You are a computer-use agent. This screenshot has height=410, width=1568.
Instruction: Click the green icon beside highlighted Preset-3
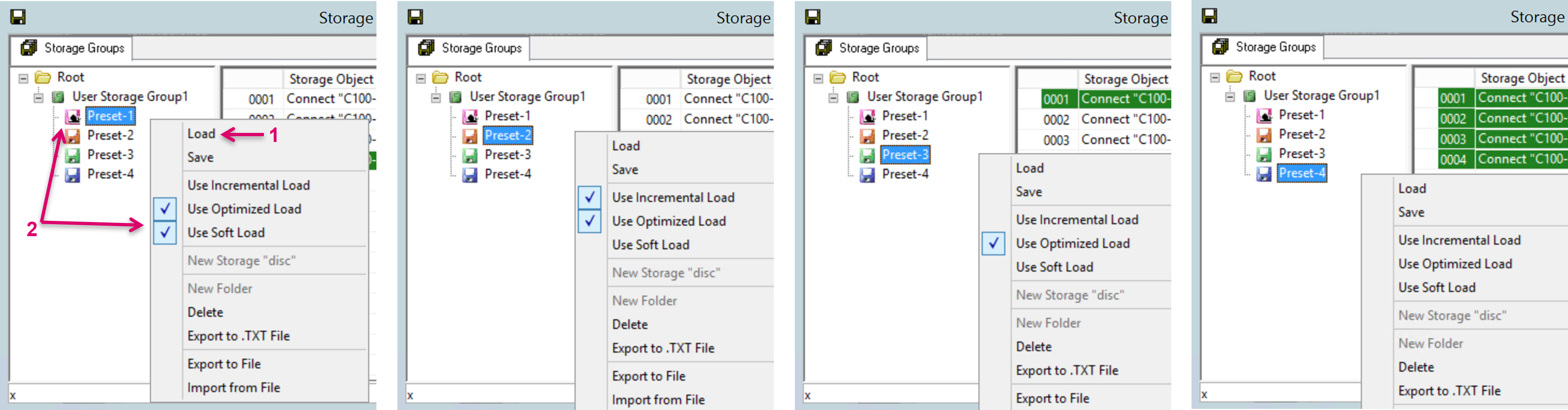click(867, 155)
